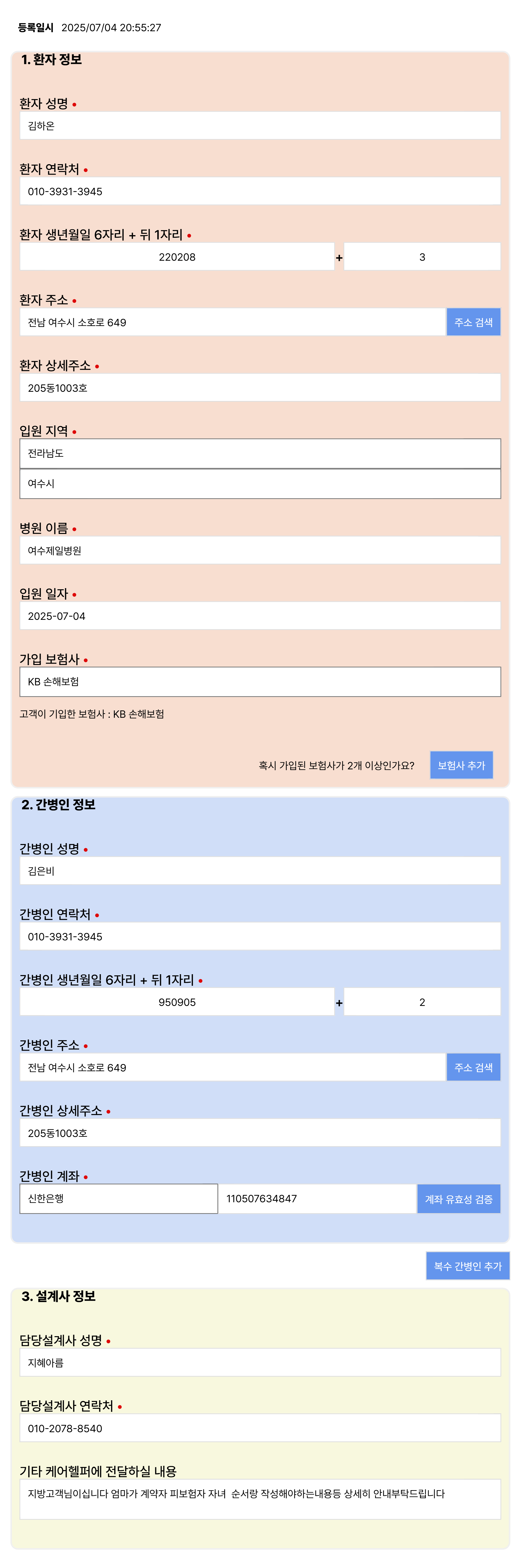Click the patient birthdate six-digit field

coord(177,257)
